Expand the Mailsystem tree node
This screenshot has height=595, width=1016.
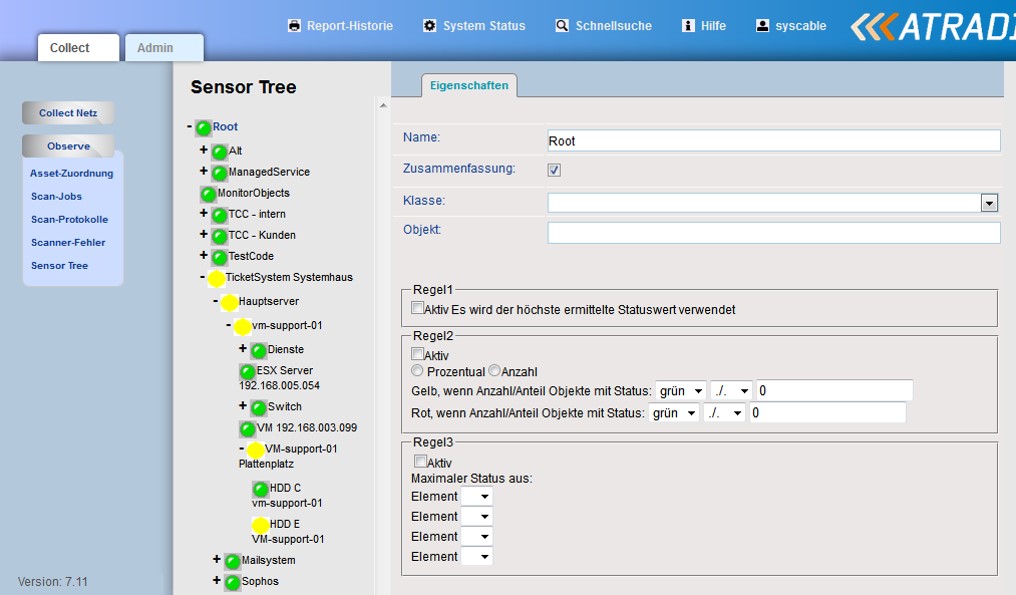click(217, 560)
